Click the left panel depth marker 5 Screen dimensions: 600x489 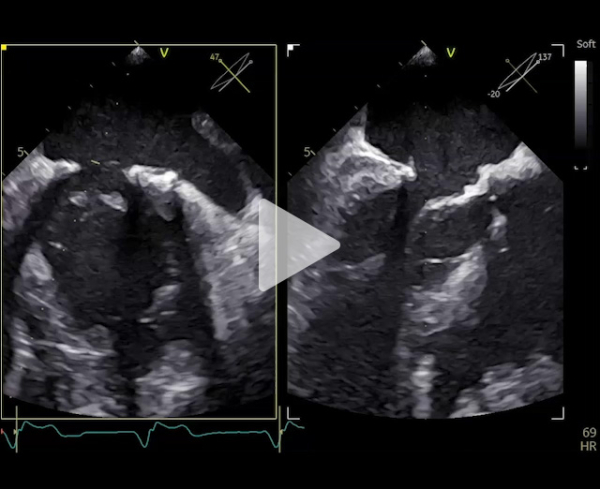point(20,152)
